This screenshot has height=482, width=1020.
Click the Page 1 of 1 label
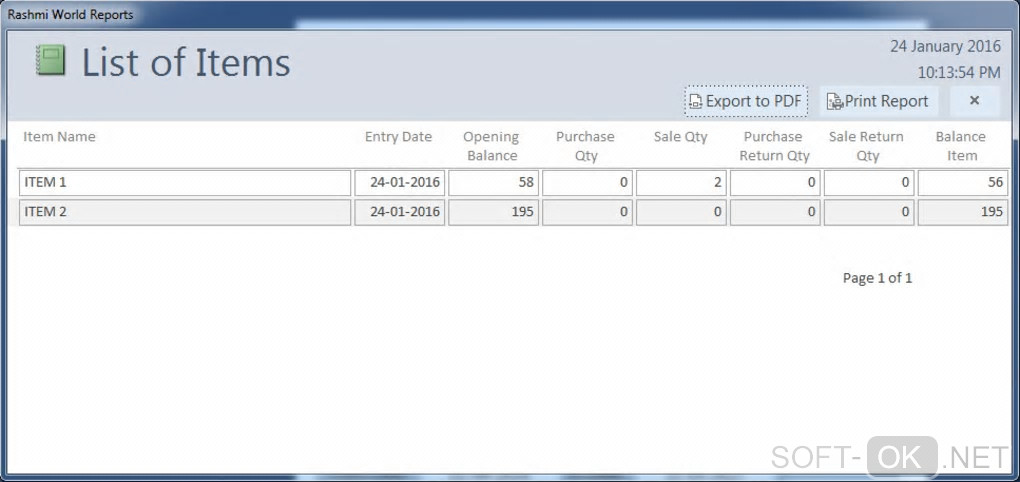tap(878, 278)
